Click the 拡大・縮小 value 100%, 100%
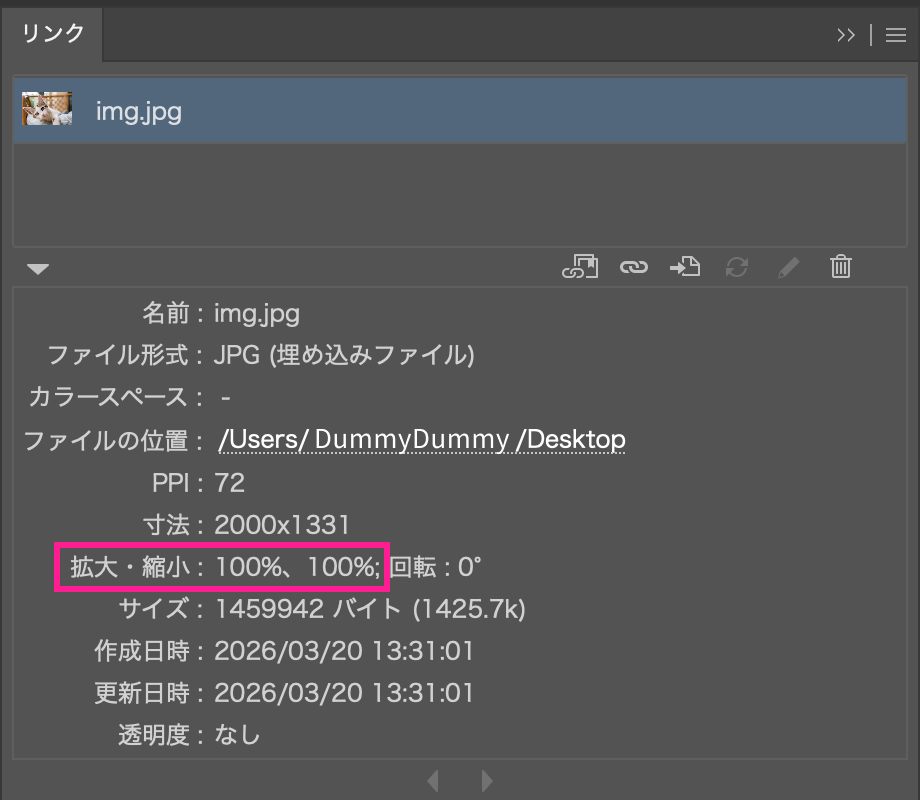Viewport: 920px width, 800px height. point(297,568)
